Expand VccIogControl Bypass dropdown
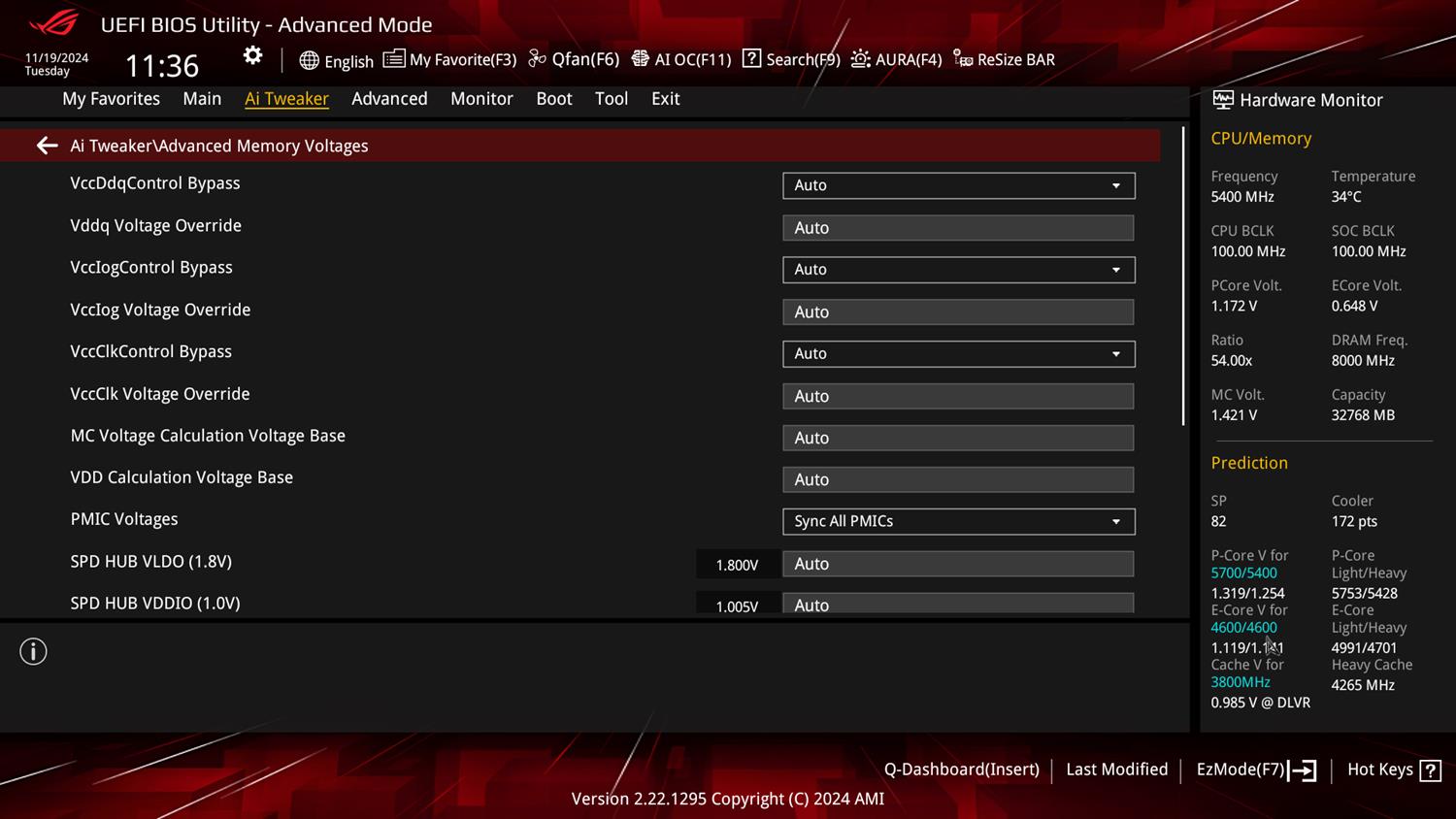Image resolution: width=1456 pixels, height=819 pixels. click(x=958, y=270)
